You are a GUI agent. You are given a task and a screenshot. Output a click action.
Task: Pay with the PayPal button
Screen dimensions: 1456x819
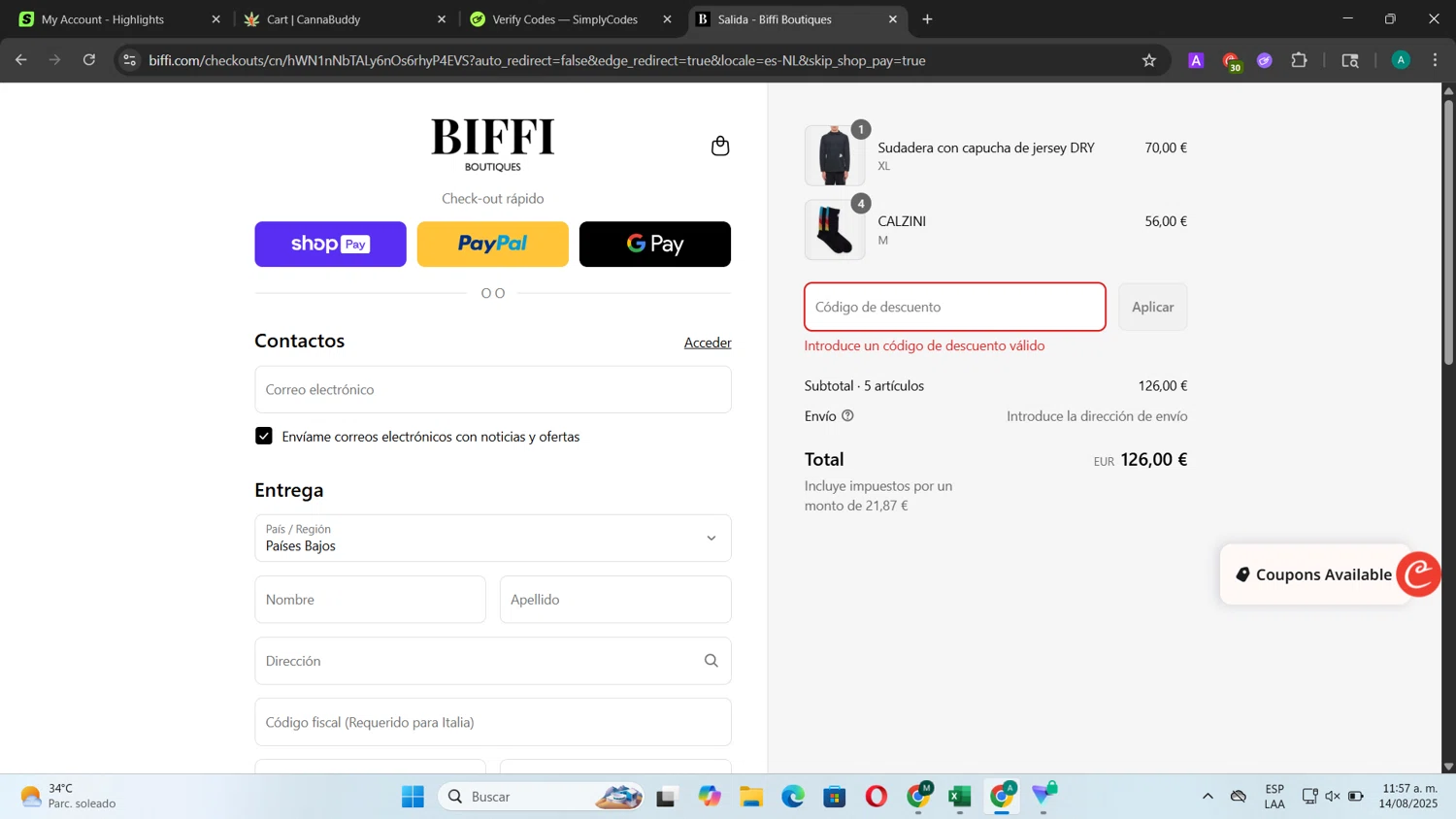[x=492, y=244]
